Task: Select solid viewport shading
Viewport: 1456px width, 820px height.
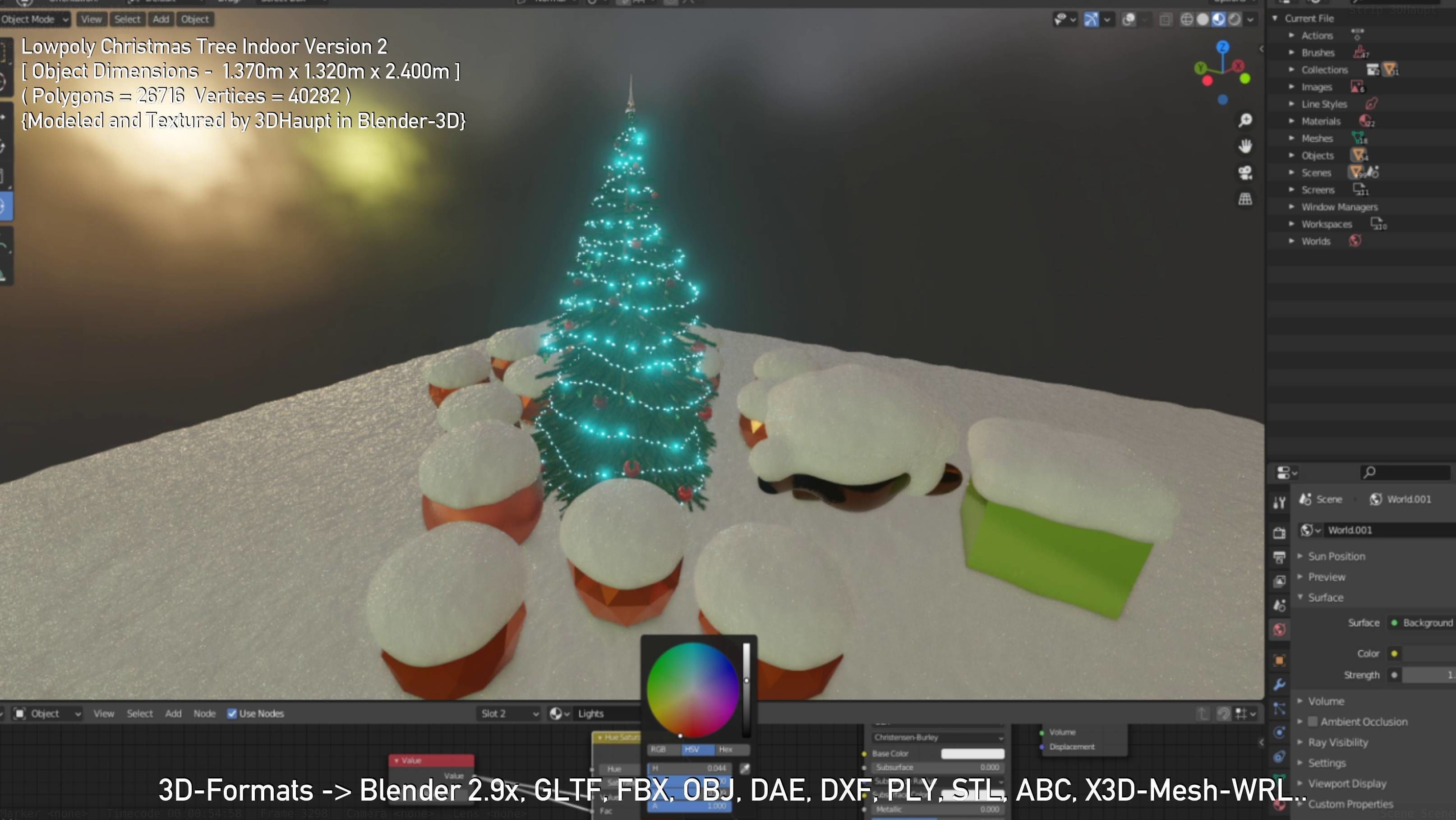Action: (1203, 20)
